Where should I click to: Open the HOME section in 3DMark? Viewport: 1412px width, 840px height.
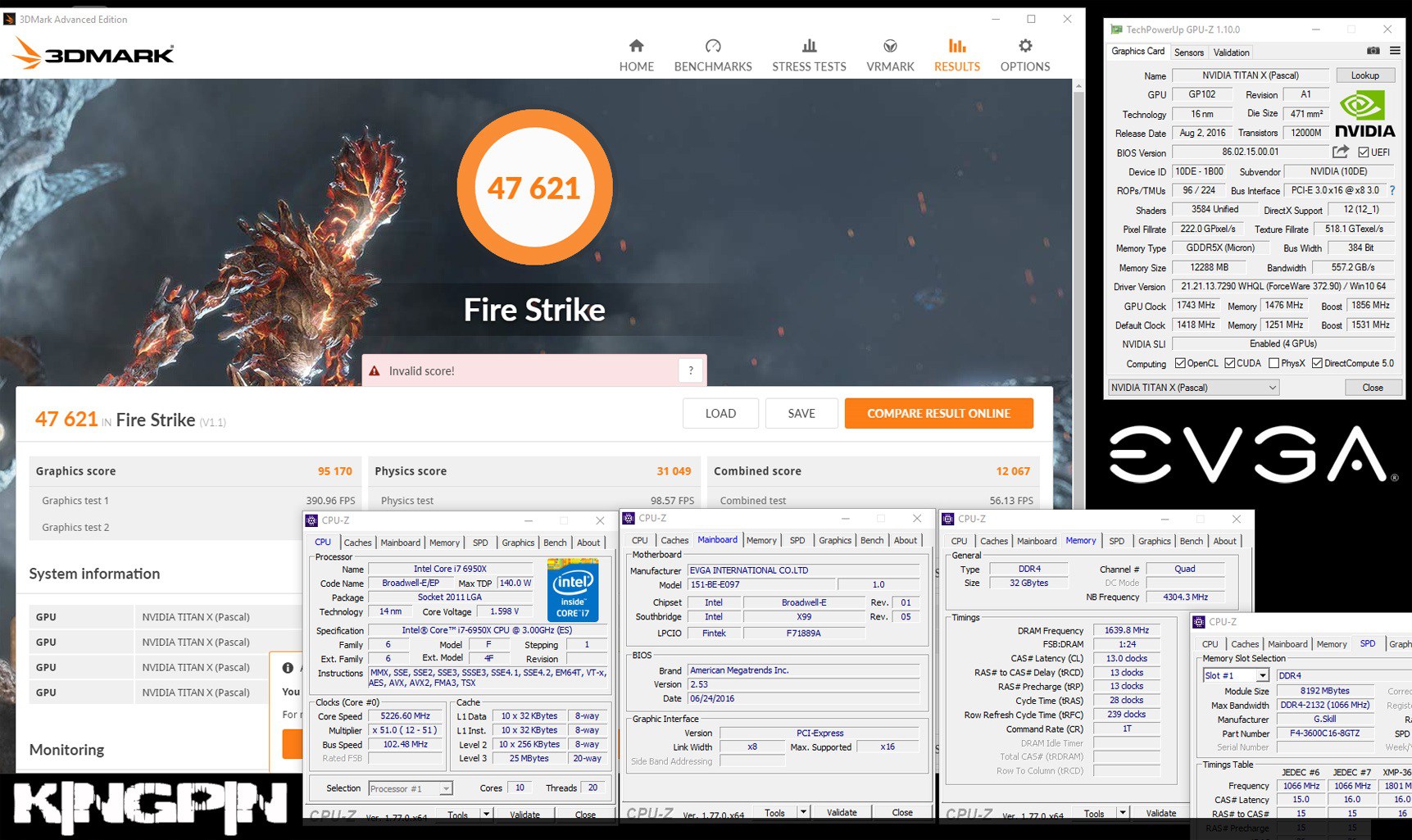(x=636, y=55)
